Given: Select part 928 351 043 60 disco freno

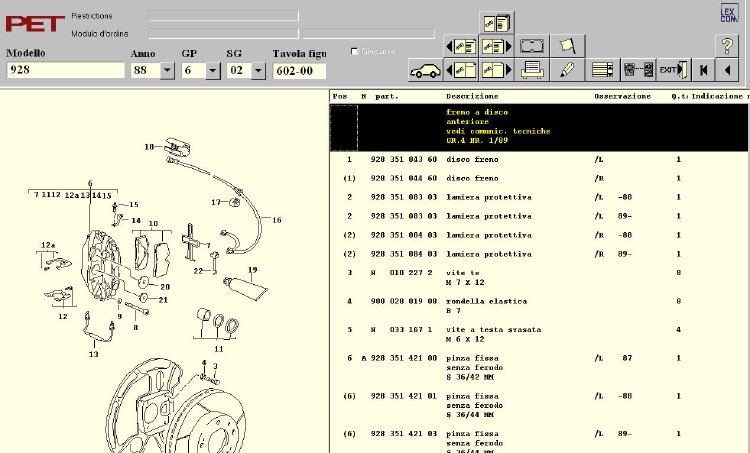Looking at the screenshot, I should [x=539, y=159].
